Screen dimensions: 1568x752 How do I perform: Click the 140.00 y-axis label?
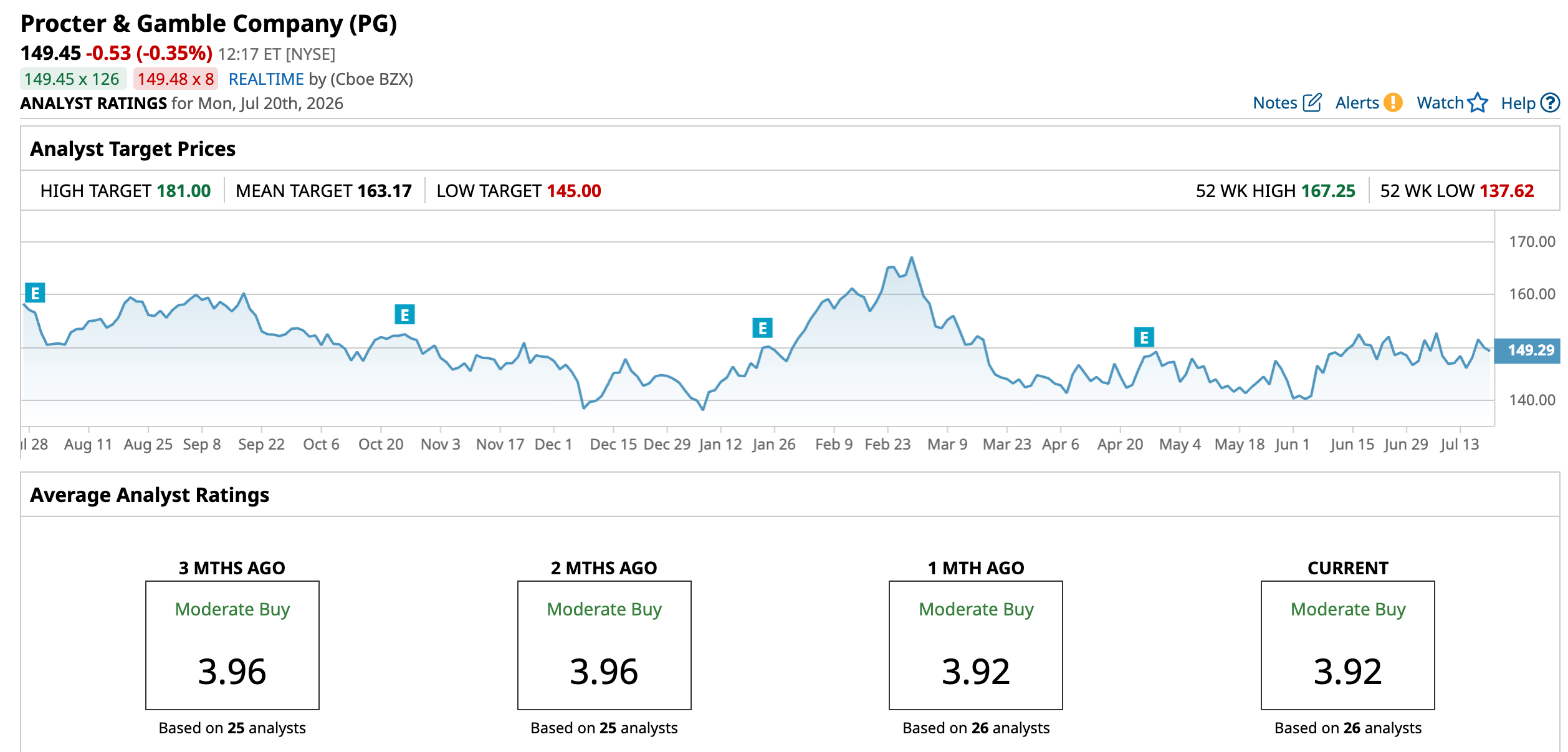tap(1532, 400)
